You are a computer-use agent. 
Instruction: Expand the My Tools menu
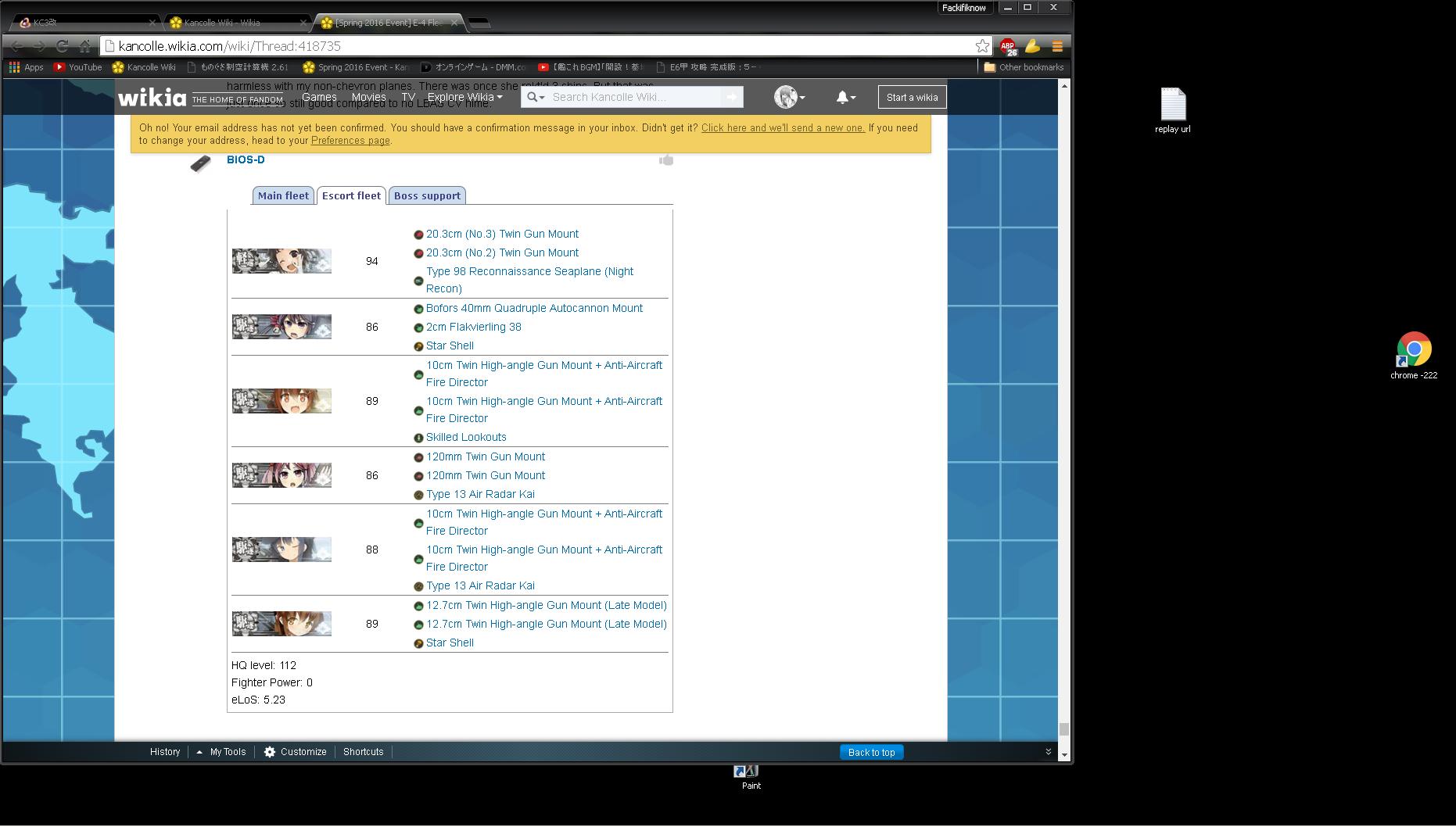pyautogui.click(x=221, y=752)
